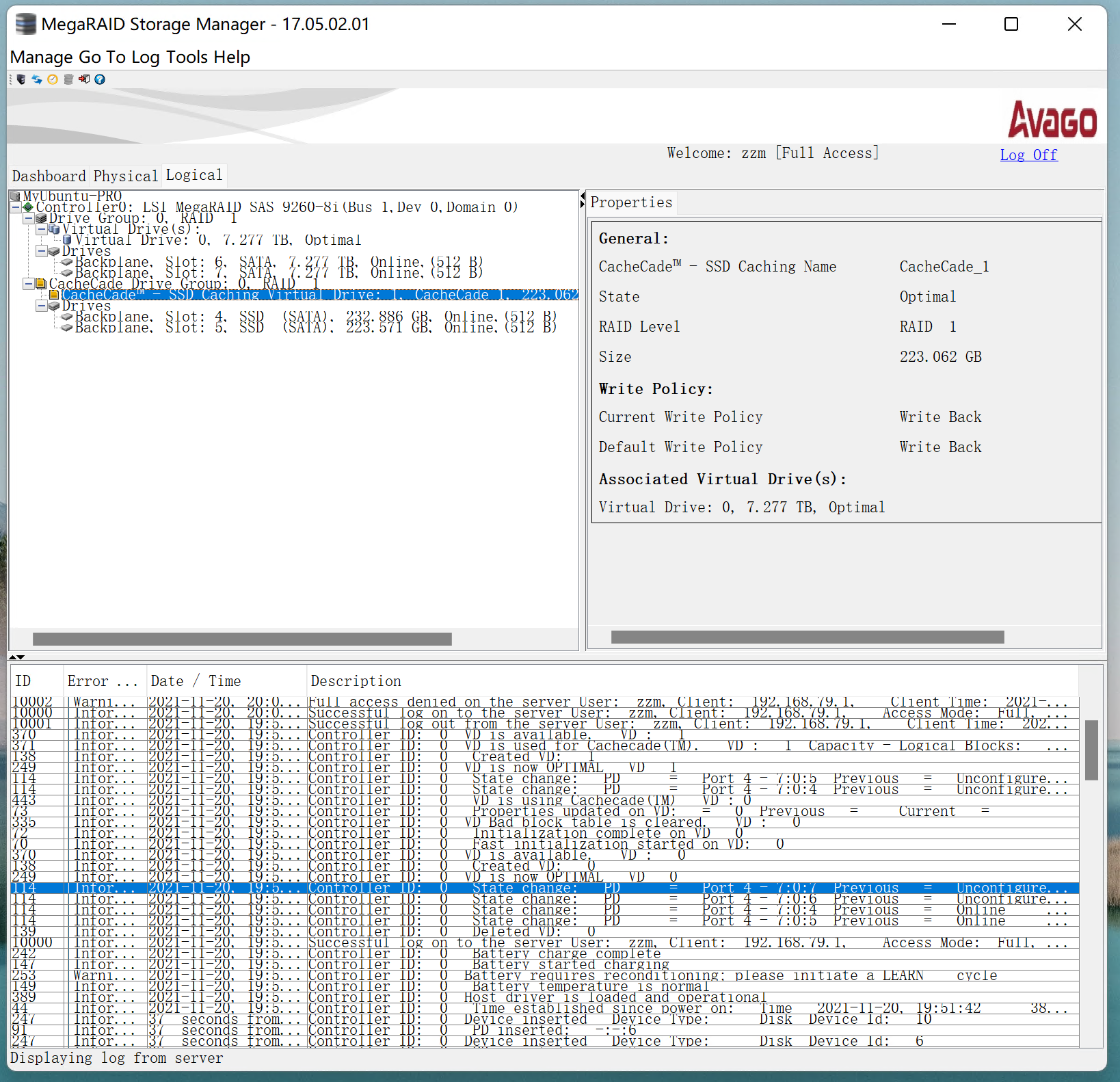1120x1082 pixels.
Task: Select the log row 'Battery charge complete'
Action: (545, 953)
